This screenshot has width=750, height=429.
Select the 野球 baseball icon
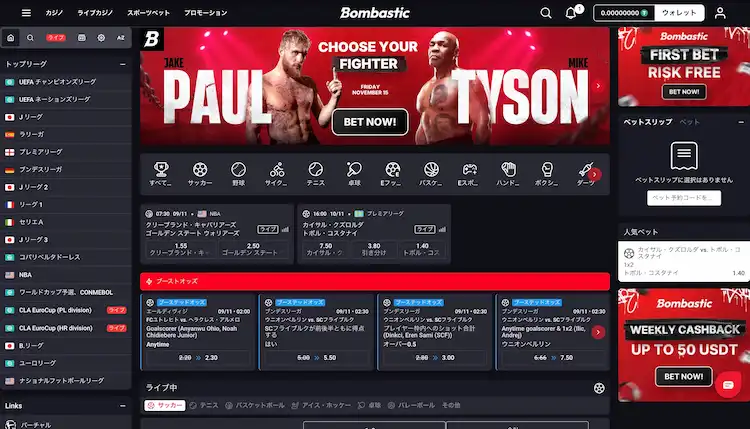[x=238, y=174]
